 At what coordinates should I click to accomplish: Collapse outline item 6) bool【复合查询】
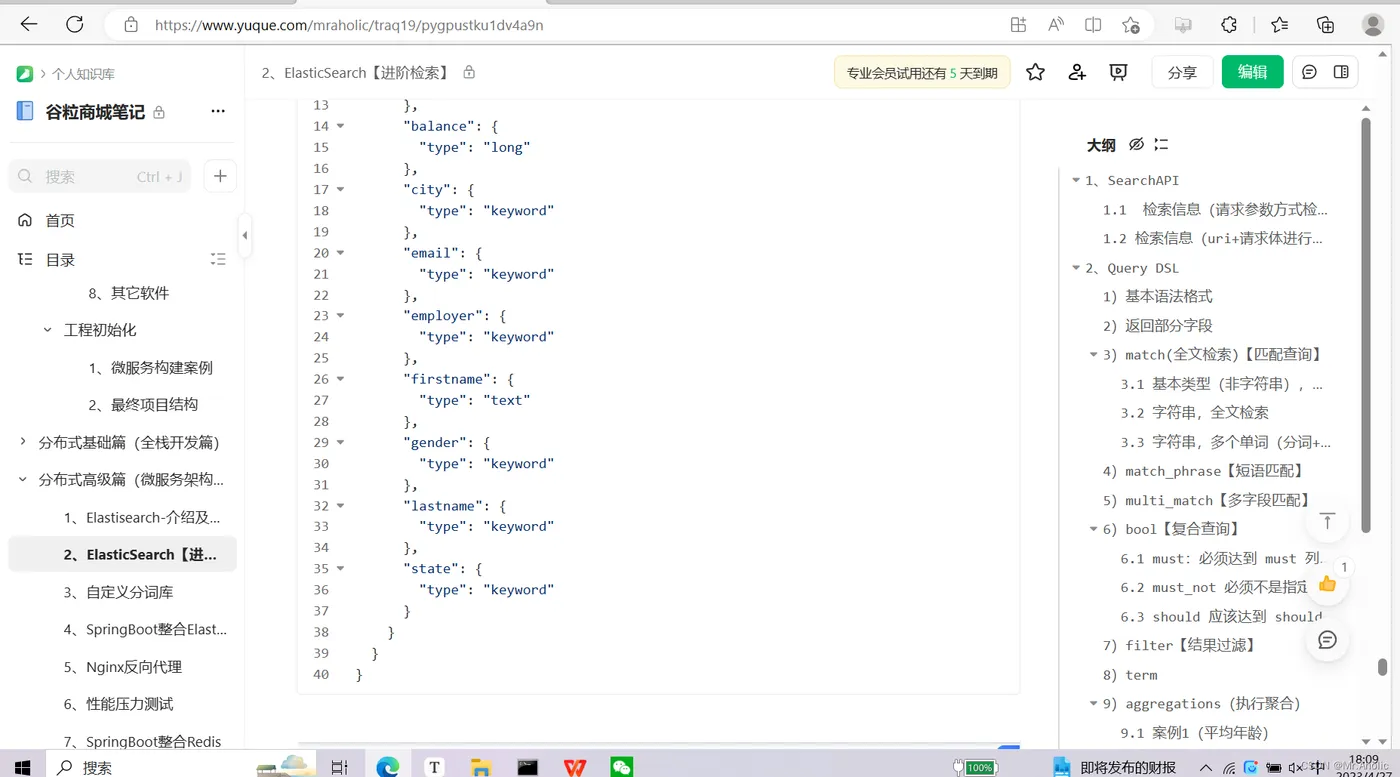[1094, 529]
